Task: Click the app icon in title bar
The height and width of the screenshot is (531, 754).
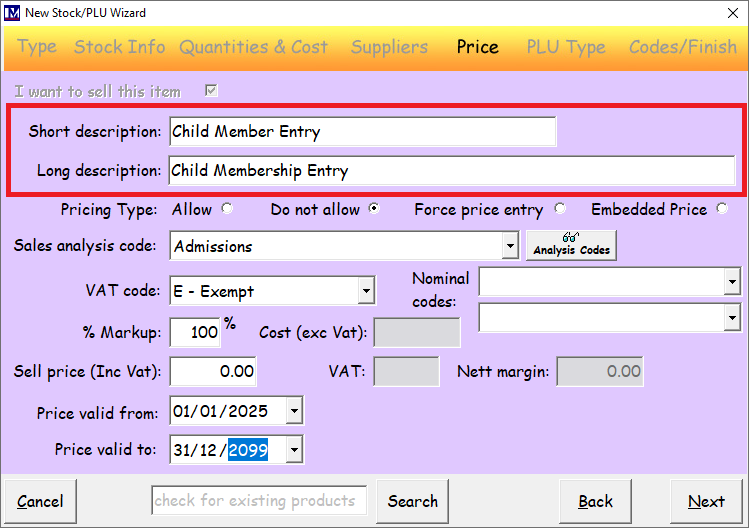Action: [x=12, y=13]
